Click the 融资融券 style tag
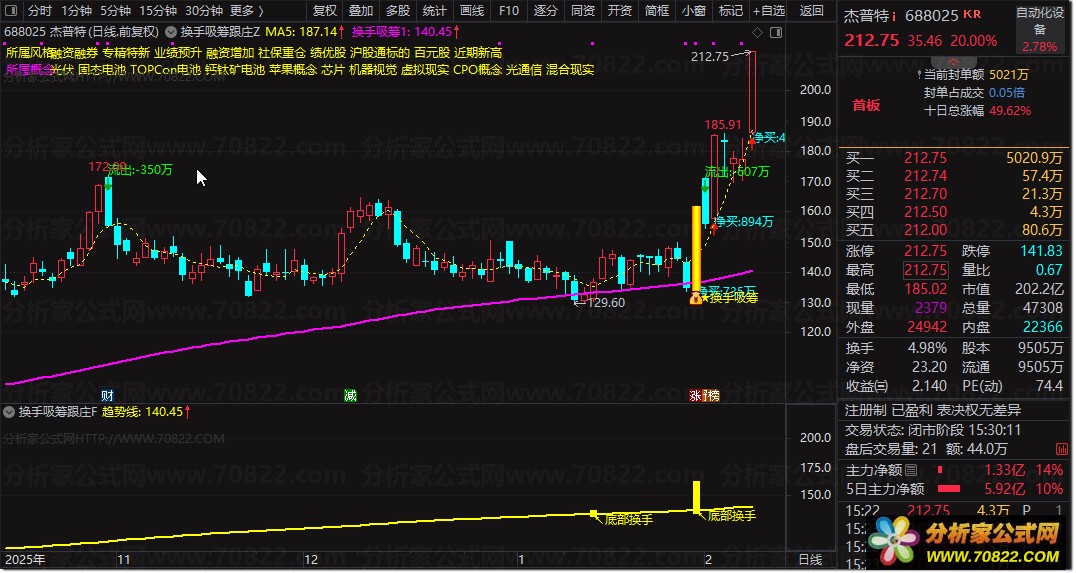This screenshot has height=573, width=1076. click(75, 53)
